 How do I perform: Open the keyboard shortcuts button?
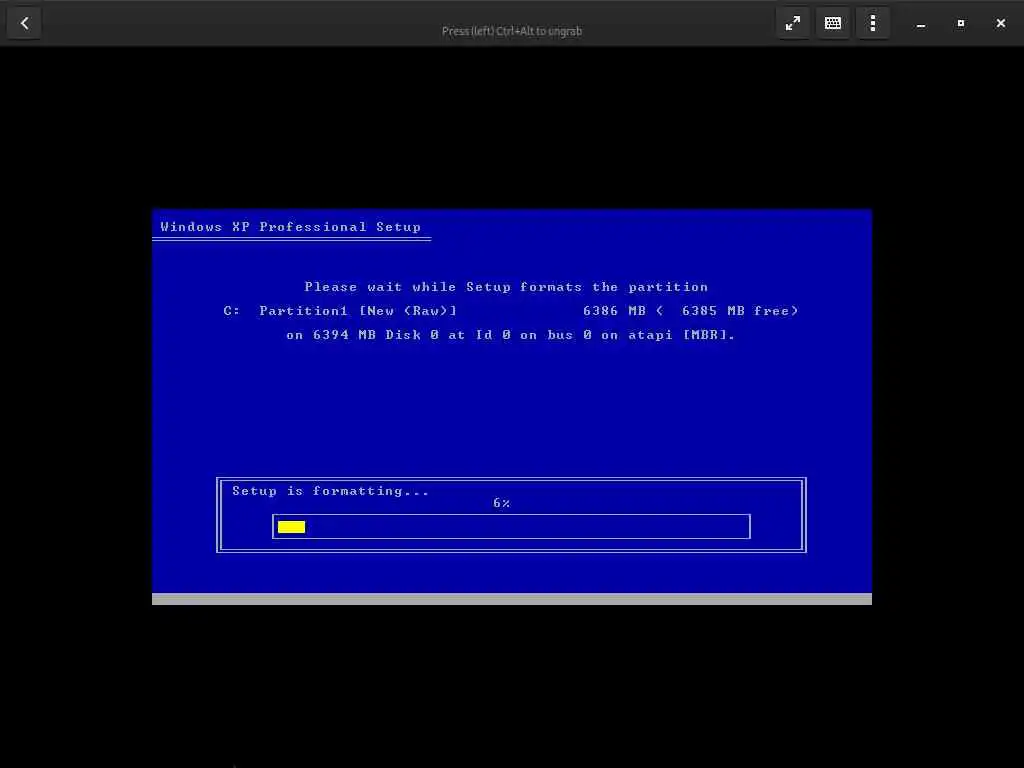[x=833, y=24]
